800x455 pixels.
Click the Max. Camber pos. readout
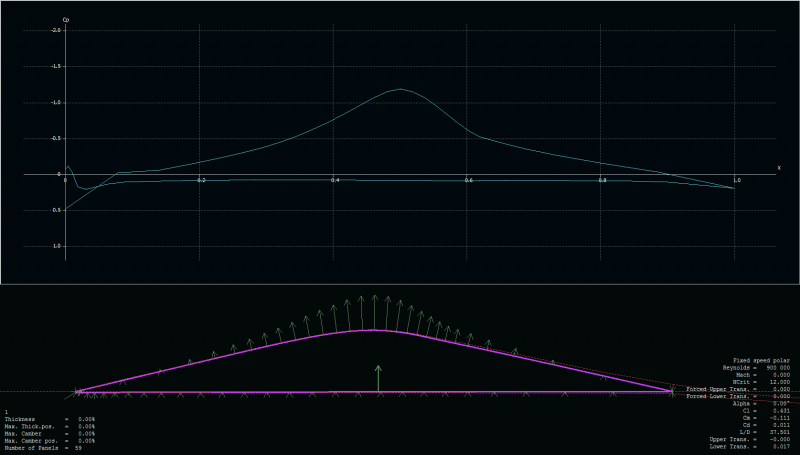(50, 440)
